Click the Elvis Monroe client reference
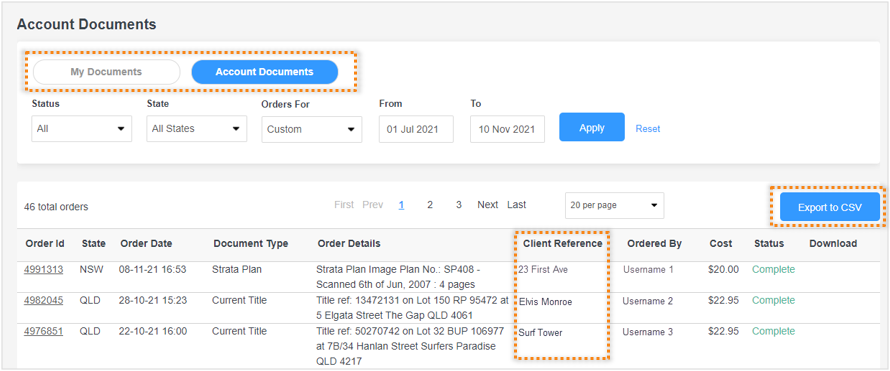The image size is (890, 371). click(x=545, y=302)
